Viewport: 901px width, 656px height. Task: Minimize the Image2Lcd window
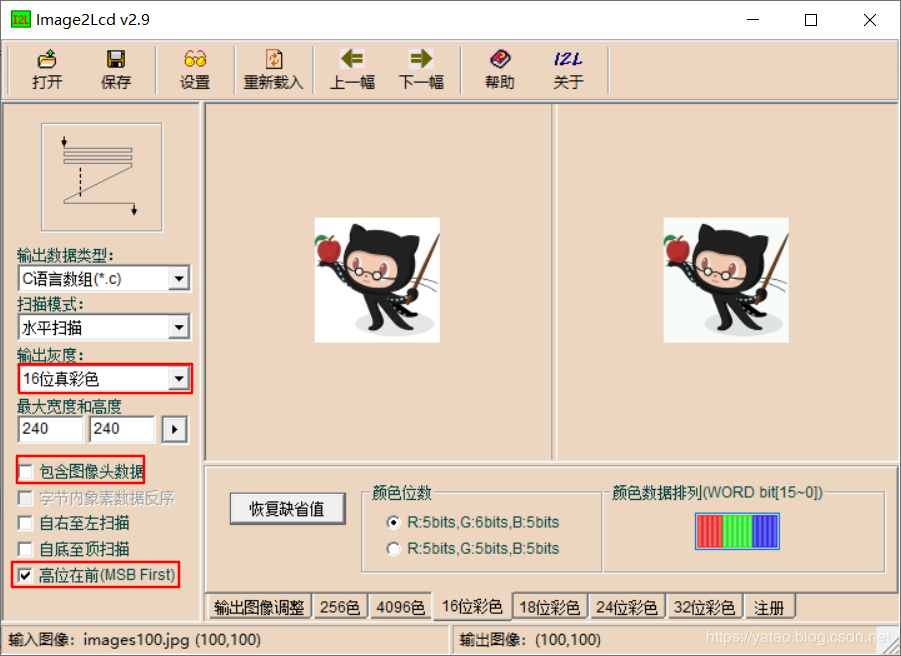point(753,20)
